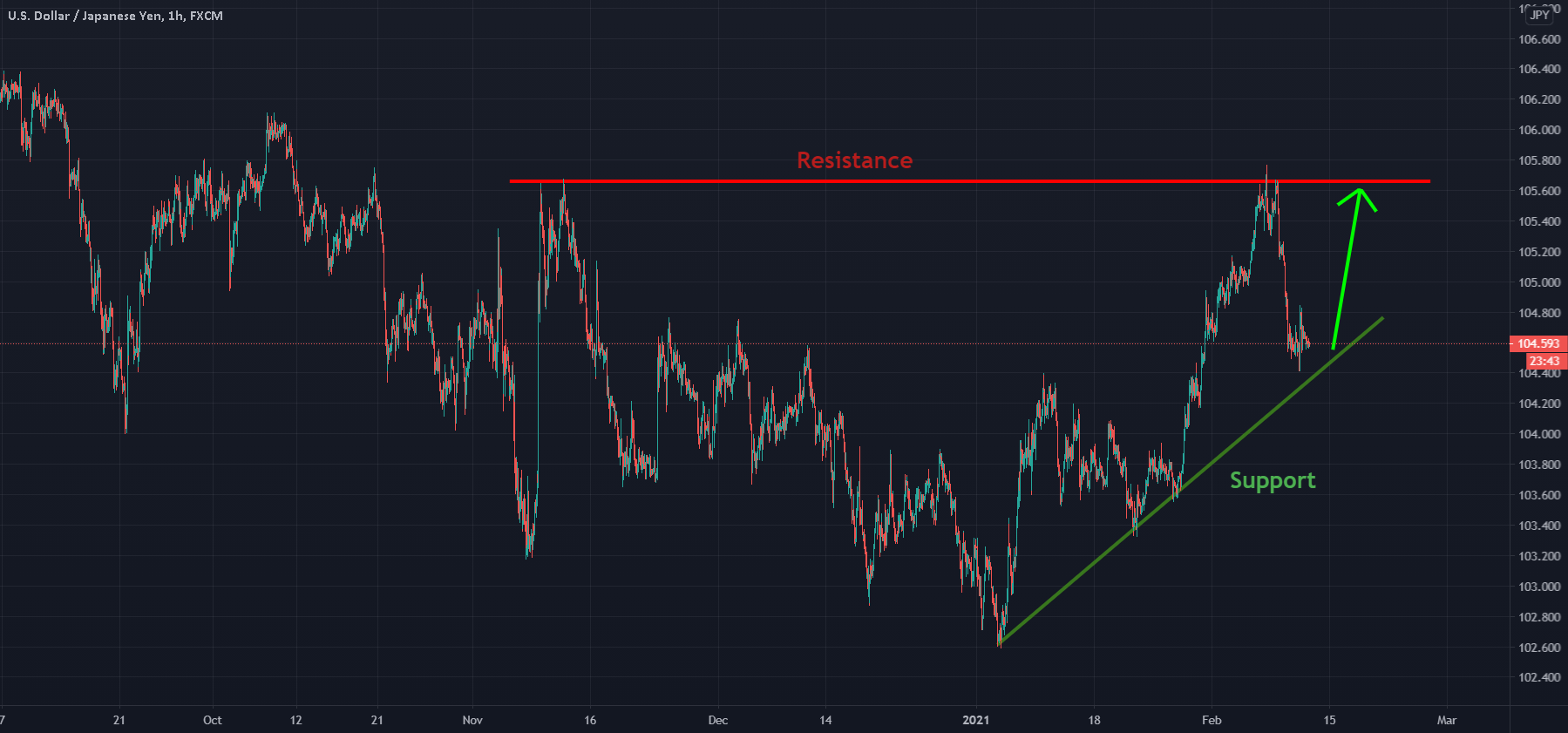The width and height of the screenshot is (1568, 733).
Task: Click the 105.400 price axis label
Action: [x=1539, y=221]
